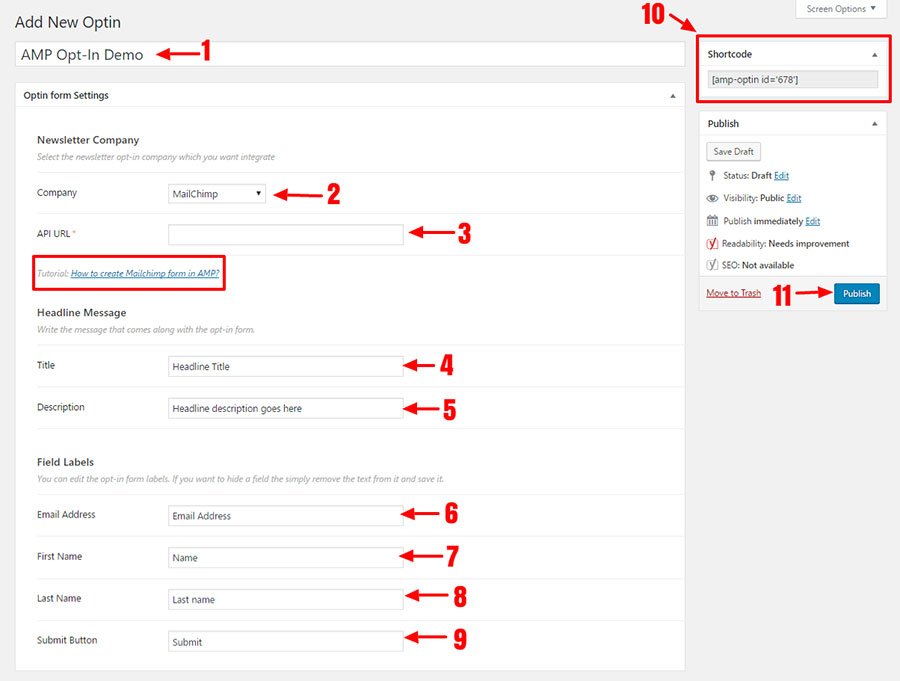Edit the Status Draft setting
Screen dimensions: 900x681
[x=780, y=176]
